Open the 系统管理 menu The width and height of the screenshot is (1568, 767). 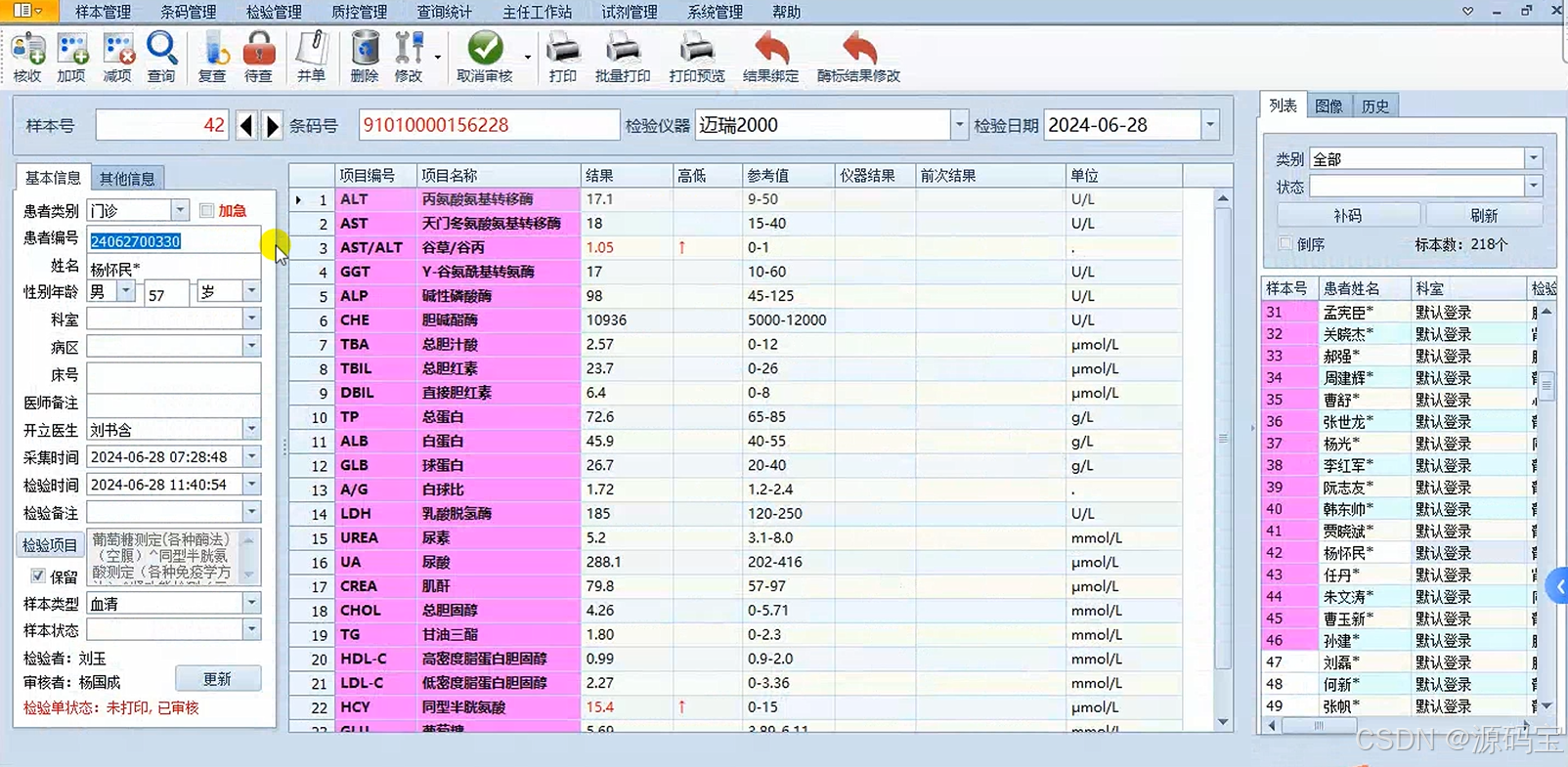pyautogui.click(x=715, y=12)
